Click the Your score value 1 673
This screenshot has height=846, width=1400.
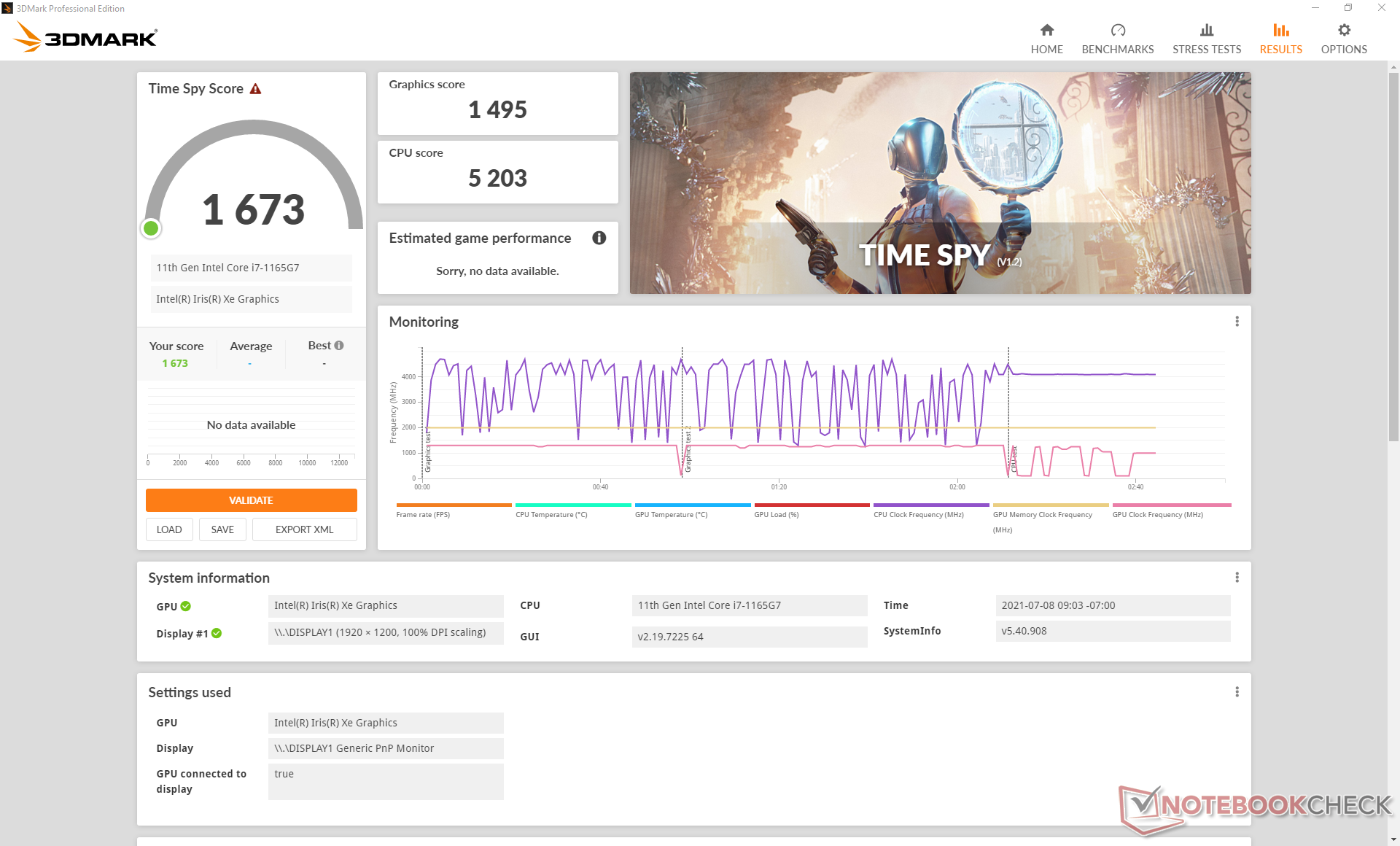[x=175, y=363]
